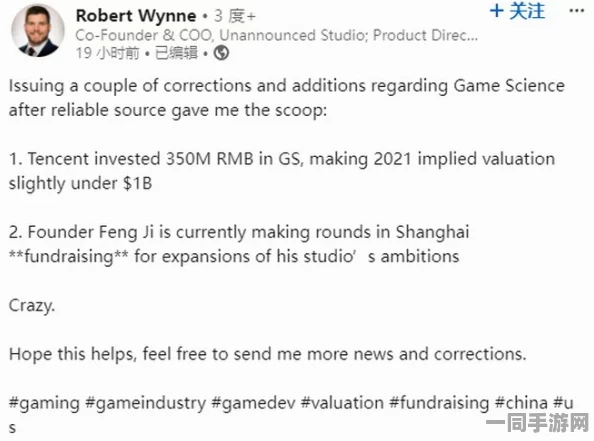
Task: Click the globe public visibility icon
Action: [x=221, y=53]
